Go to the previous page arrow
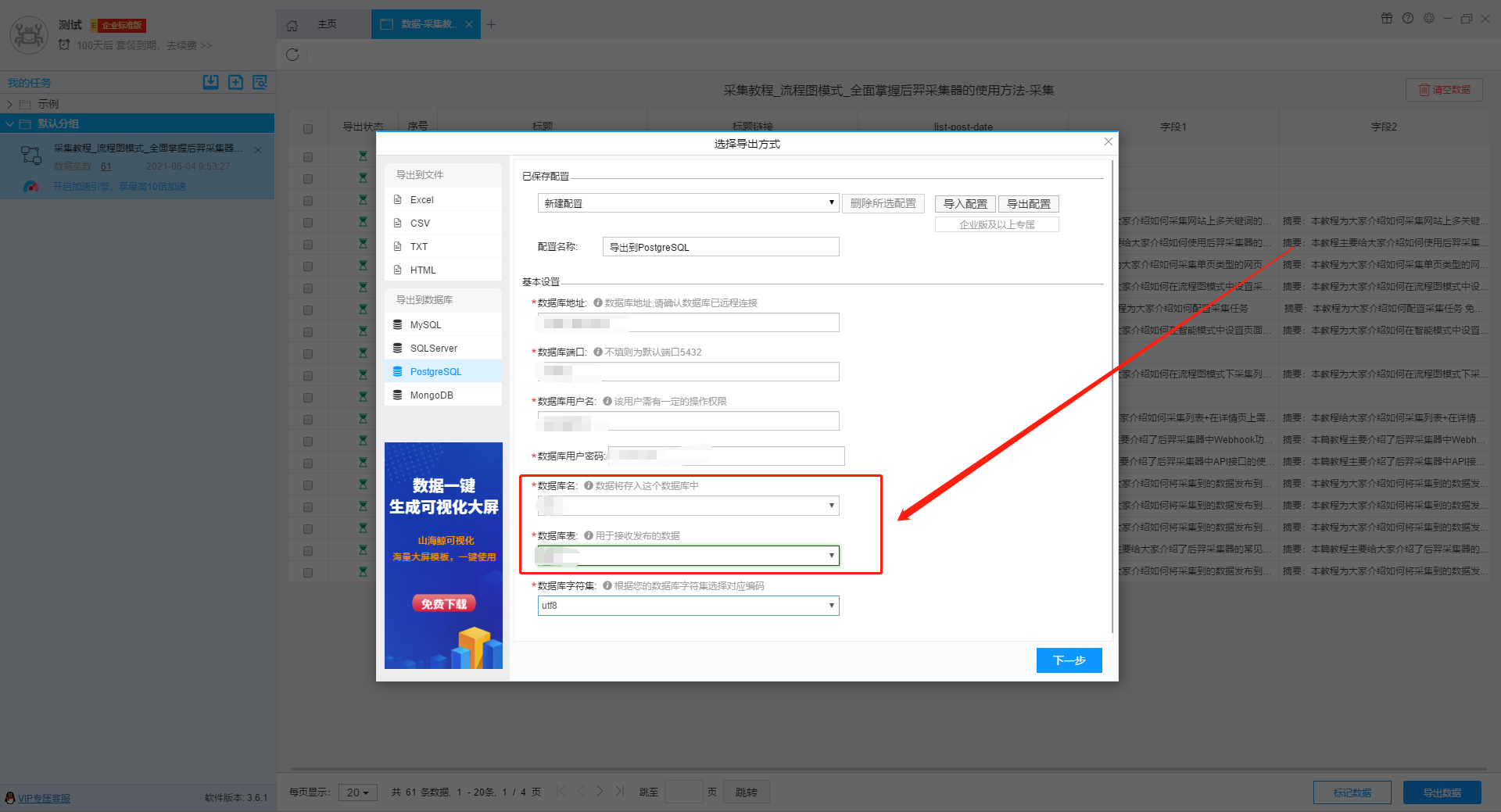The image size is (1501, 812). tap(580, 792)
